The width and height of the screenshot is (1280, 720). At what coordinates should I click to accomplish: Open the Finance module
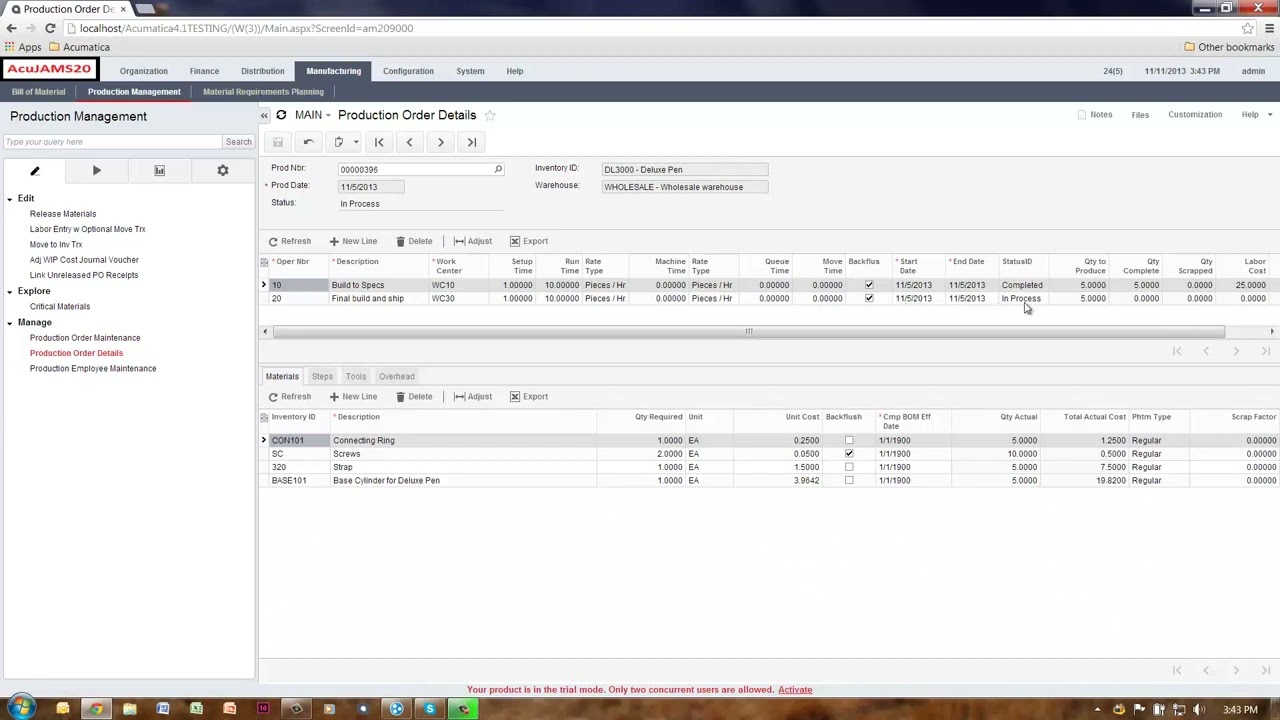204,71
